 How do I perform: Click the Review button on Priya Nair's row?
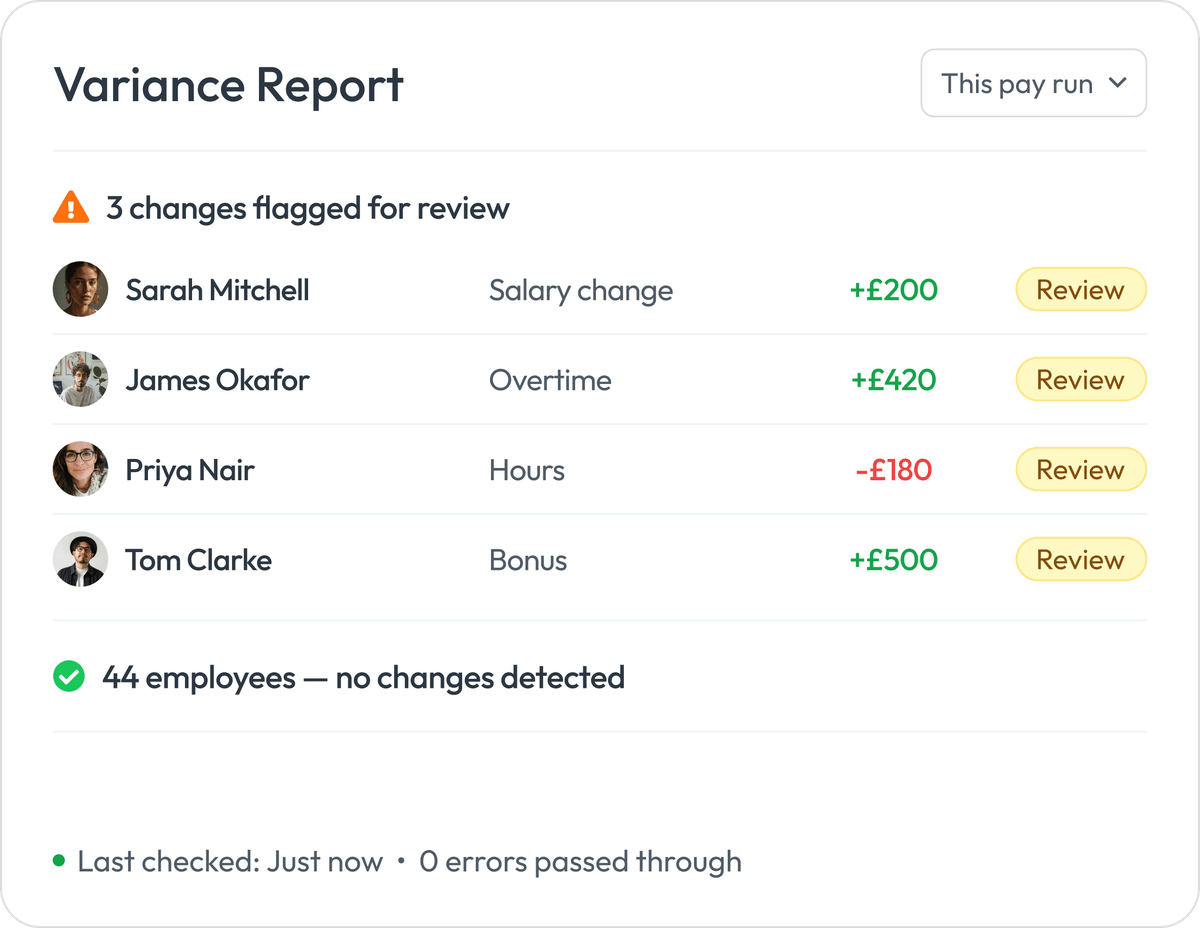point(1081,469)
